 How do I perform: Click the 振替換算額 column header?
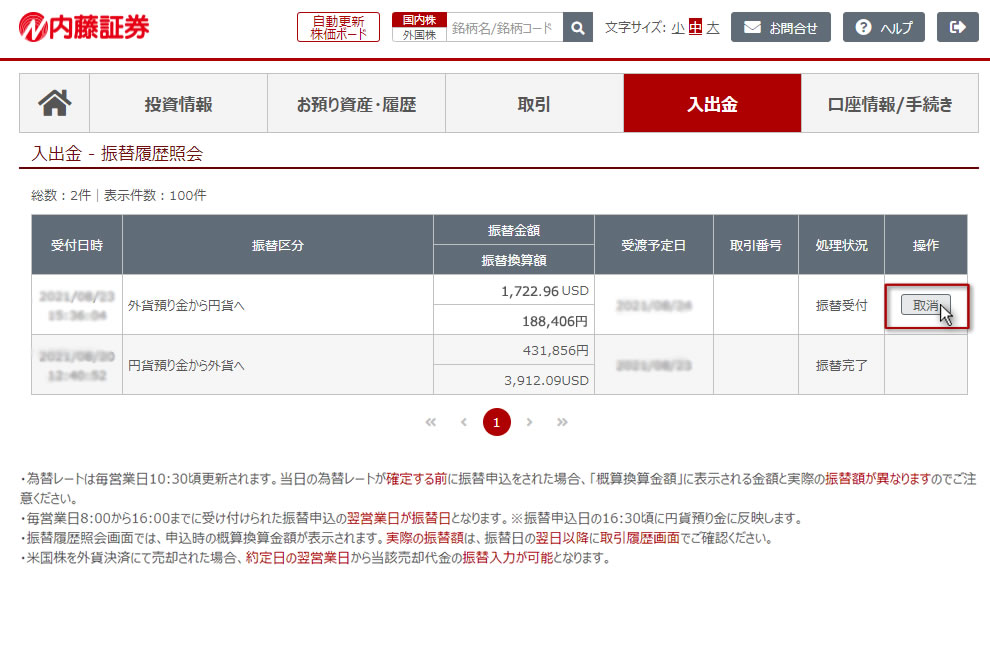point(514,260)
